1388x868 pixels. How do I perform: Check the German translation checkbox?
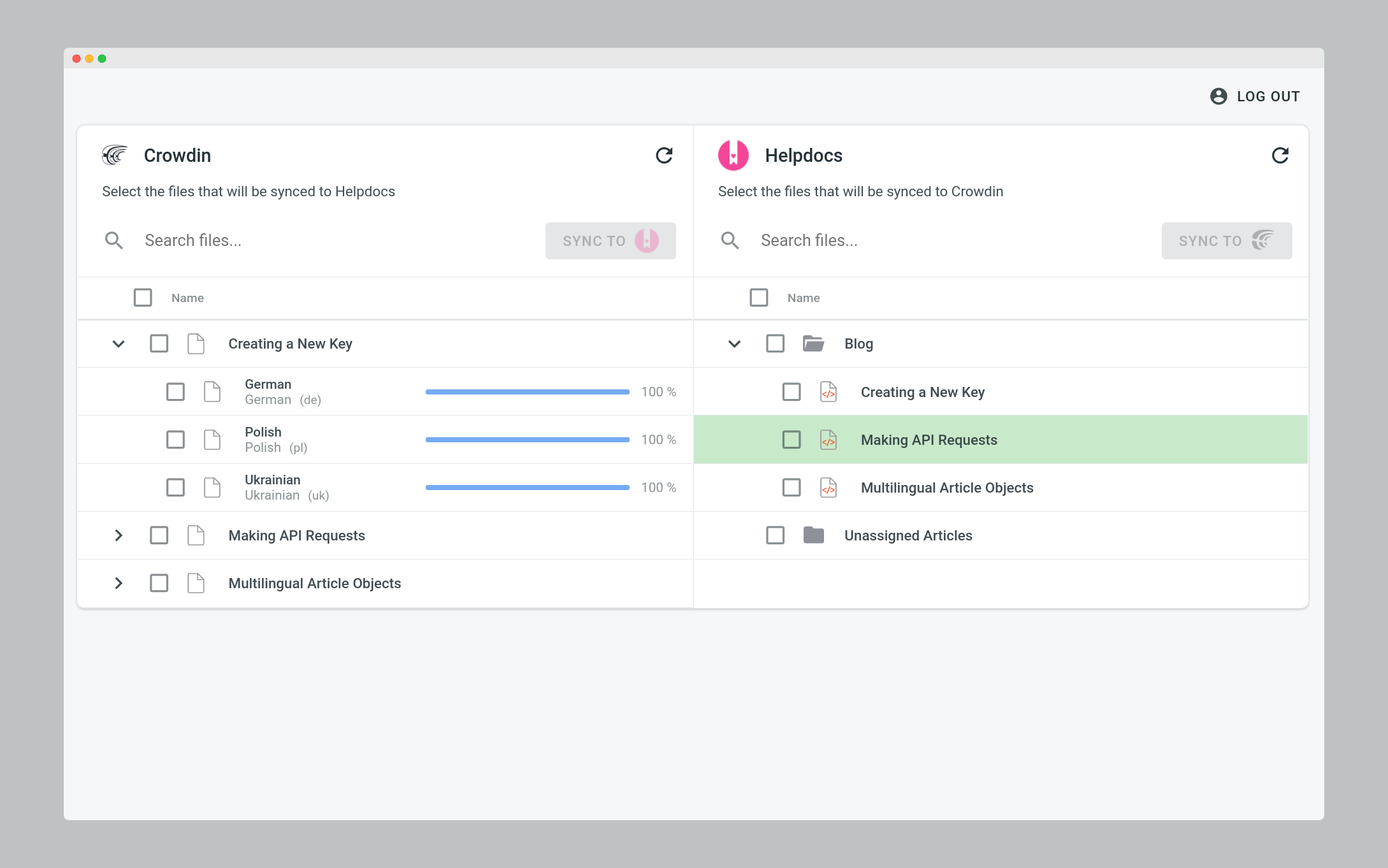176,392
